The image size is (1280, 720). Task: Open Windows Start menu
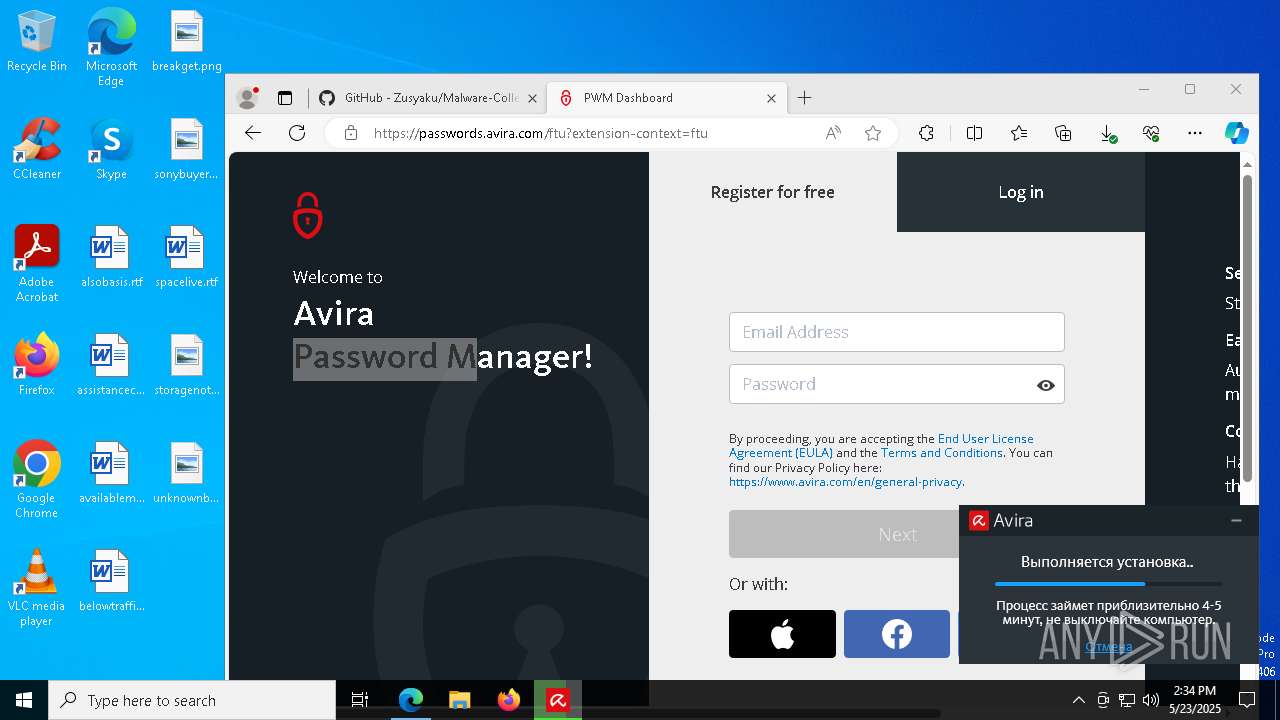(24, 700)
